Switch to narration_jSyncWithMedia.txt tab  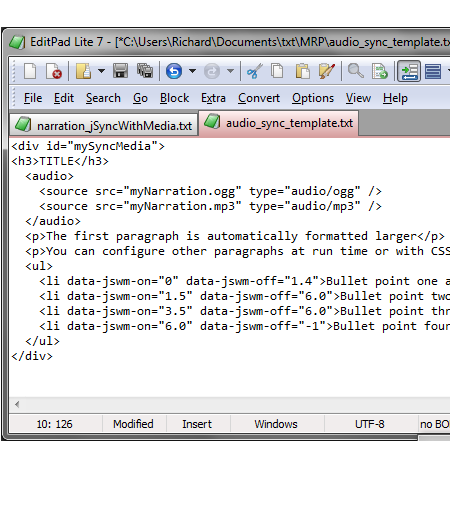point(104,125)
